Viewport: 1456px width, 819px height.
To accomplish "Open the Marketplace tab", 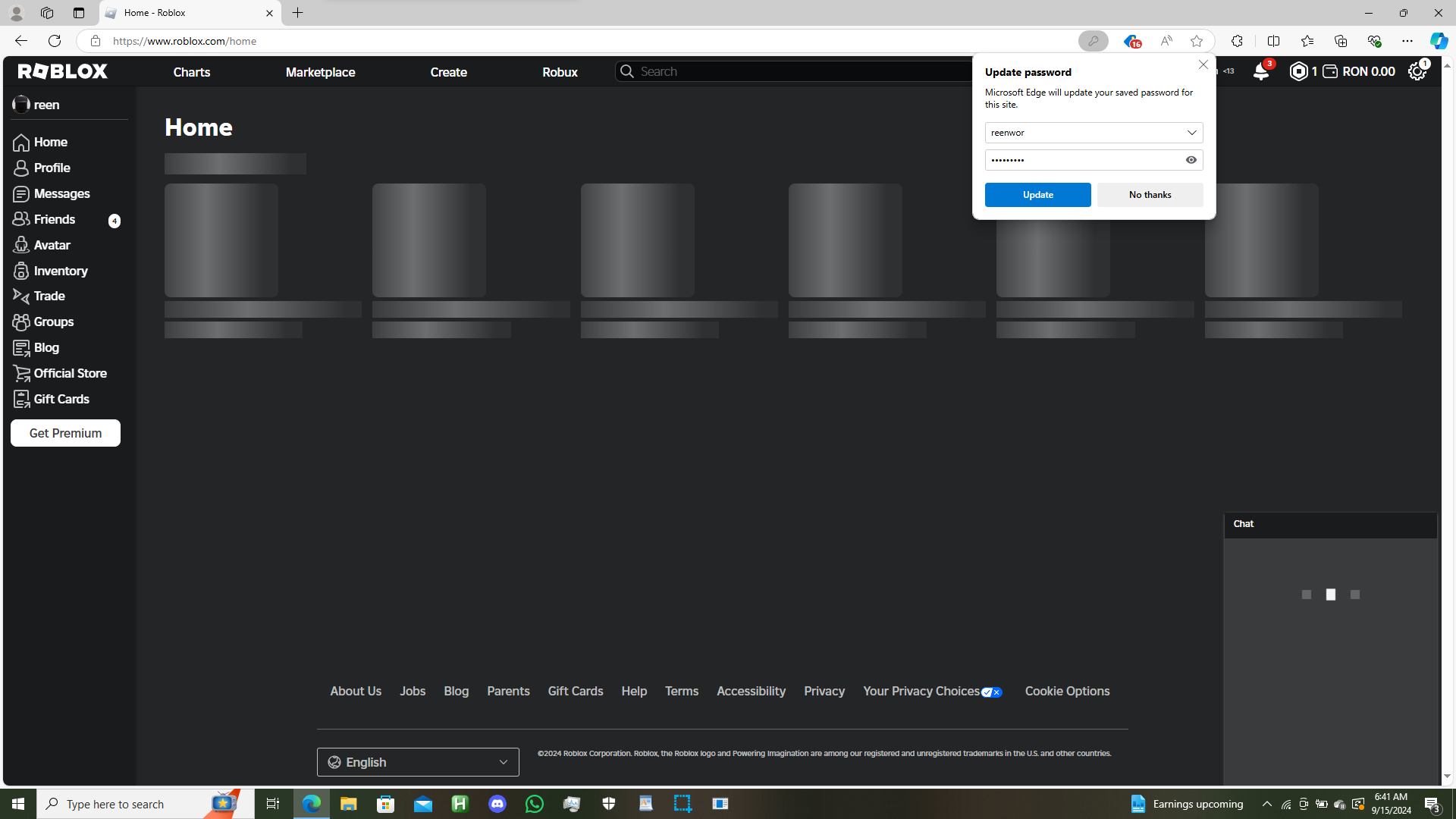I will [320, 72].
